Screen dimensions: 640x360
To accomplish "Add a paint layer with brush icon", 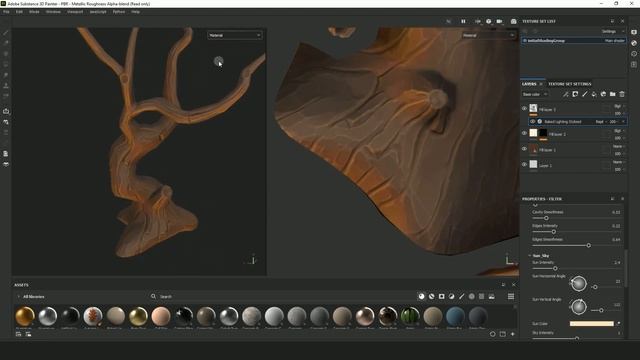I will tap(584, 94).
